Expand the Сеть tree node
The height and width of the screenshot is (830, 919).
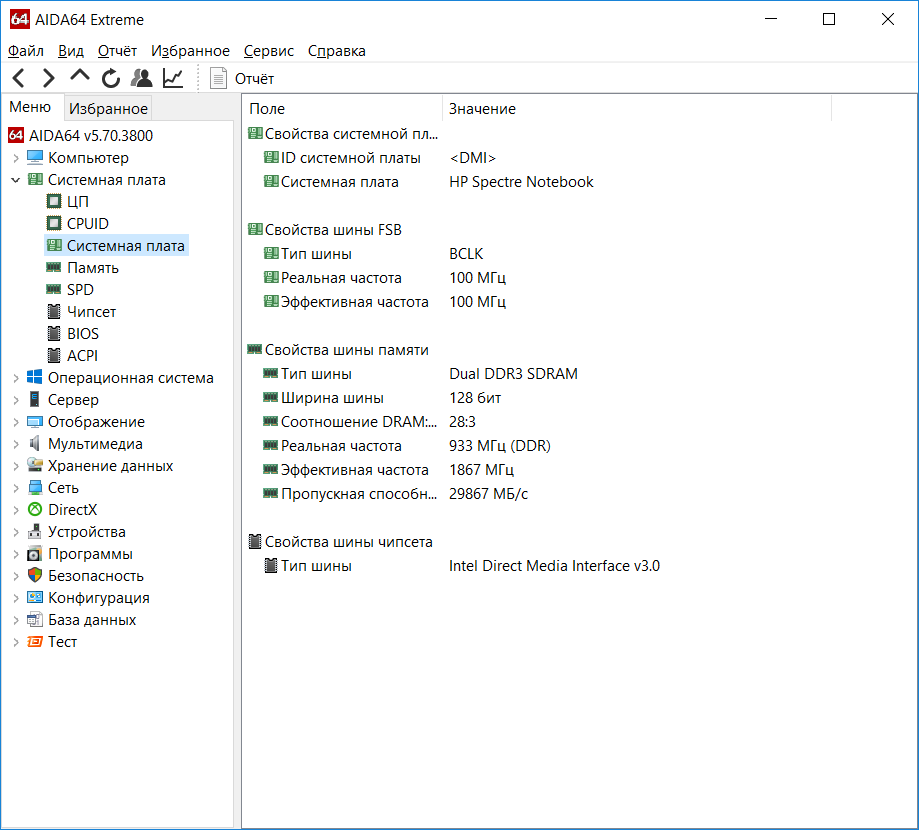(16, 488)
